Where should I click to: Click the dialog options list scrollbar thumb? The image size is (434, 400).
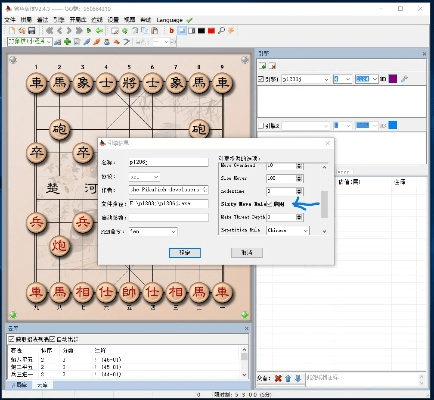tap(324, 204)
